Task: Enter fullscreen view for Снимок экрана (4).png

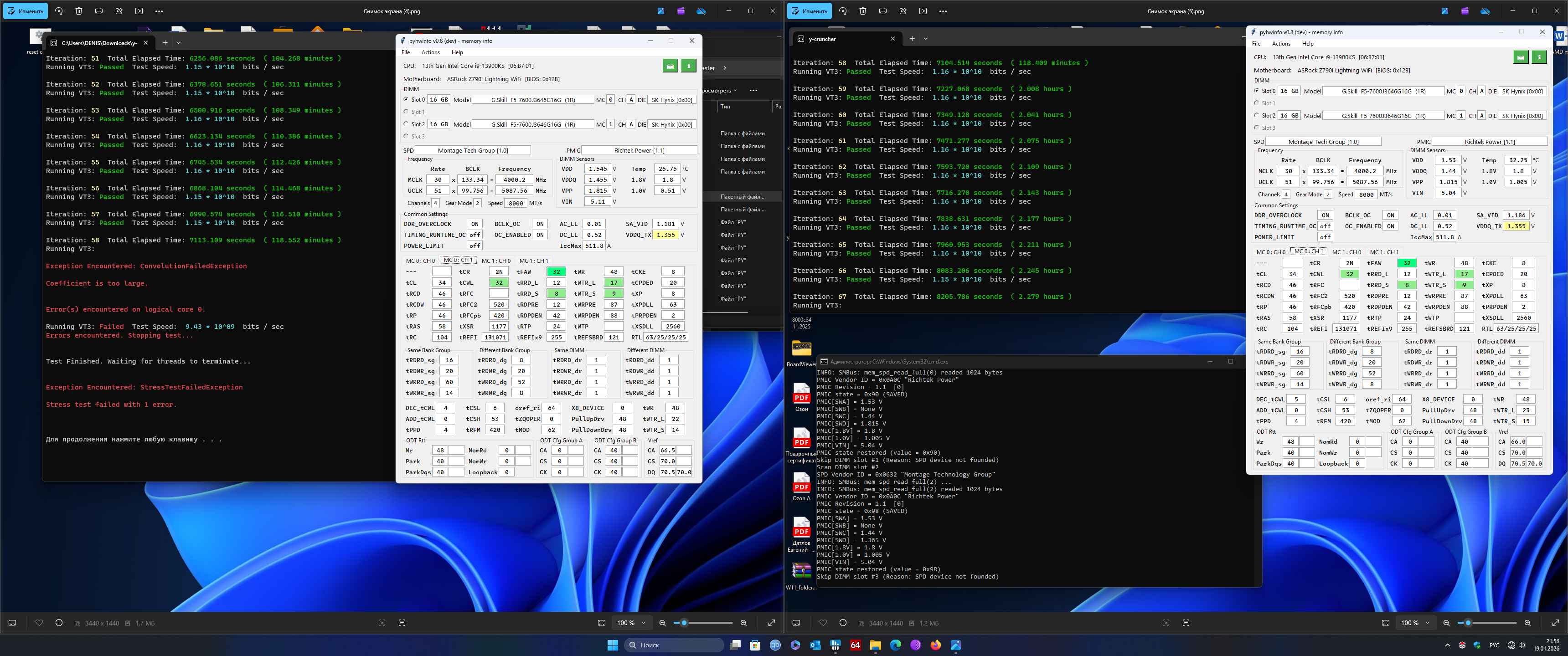Action: (771, 623)
